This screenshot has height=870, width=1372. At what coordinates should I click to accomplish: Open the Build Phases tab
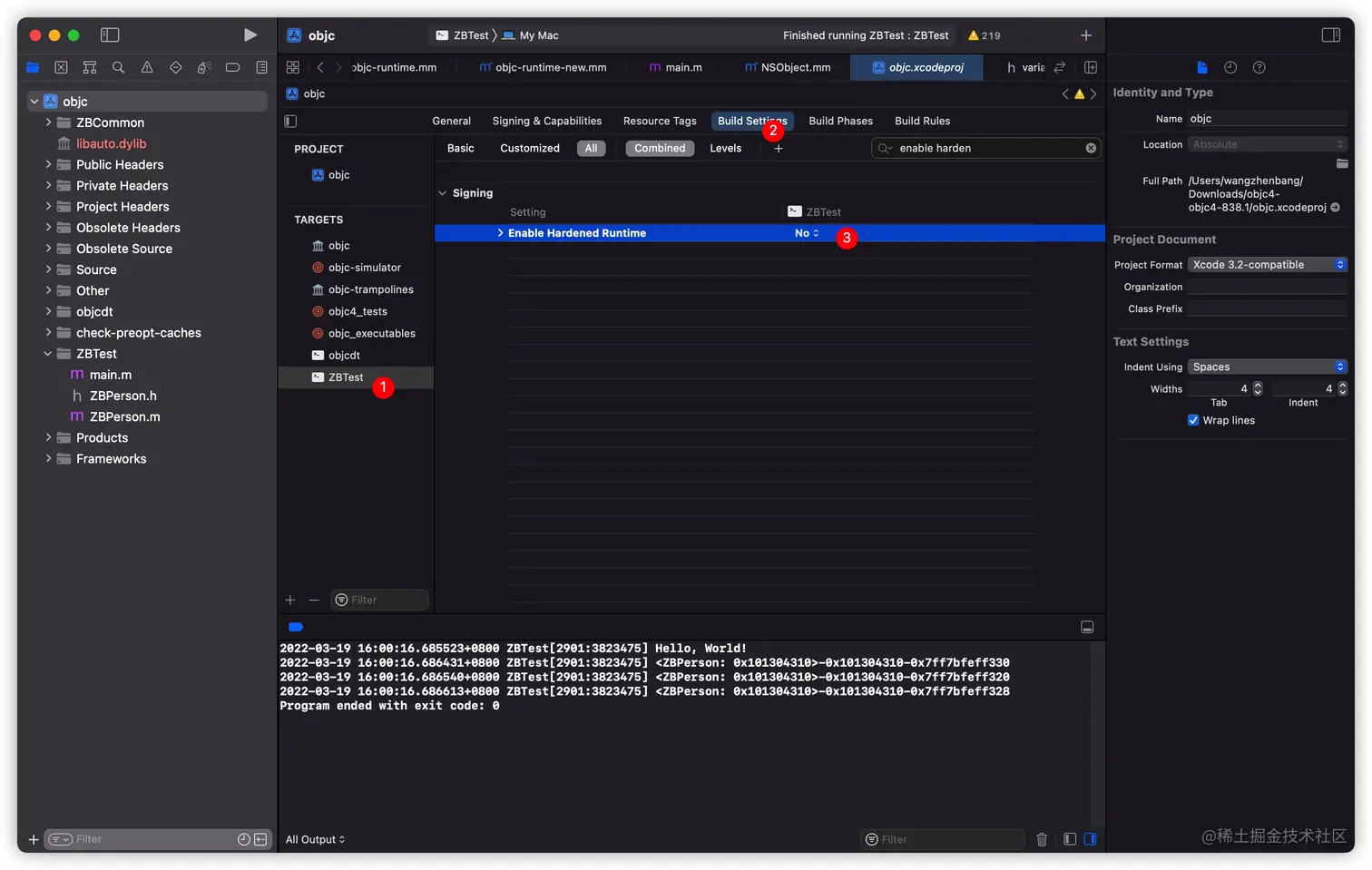tap(840, 121)
